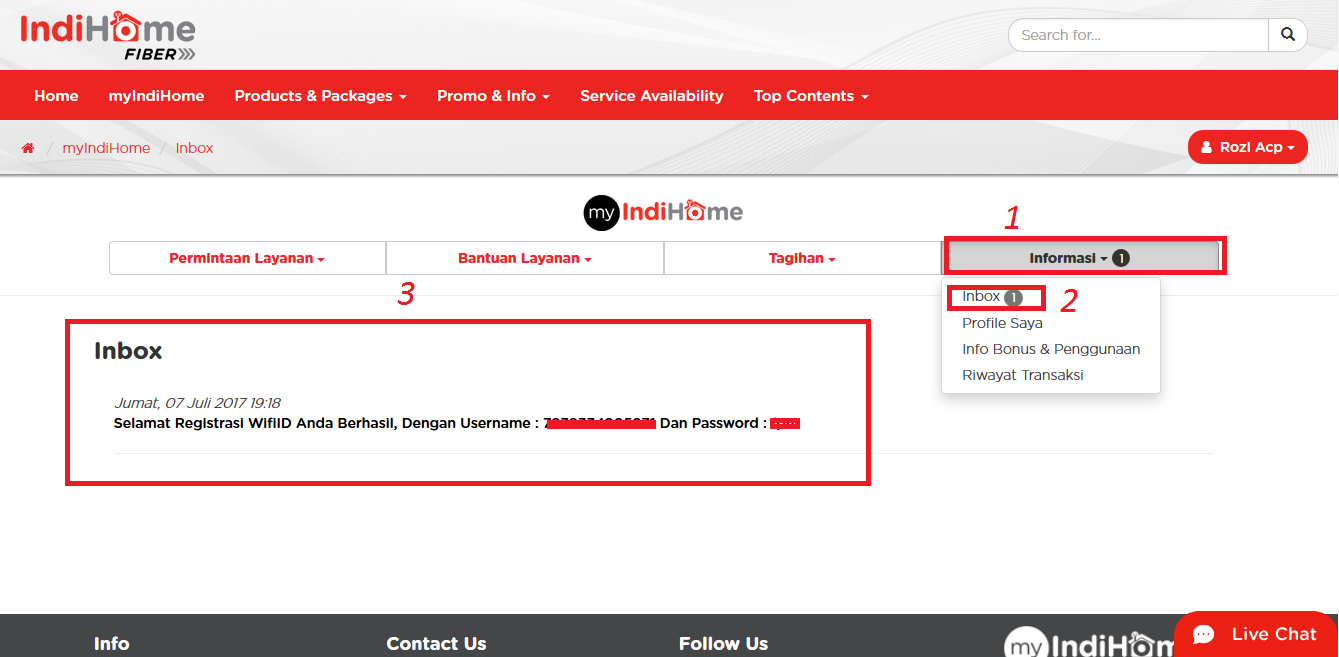This screenshot has height=657, width=1339.
Task: Click the notification badge on Informasi
Action: coord(1121,257)
